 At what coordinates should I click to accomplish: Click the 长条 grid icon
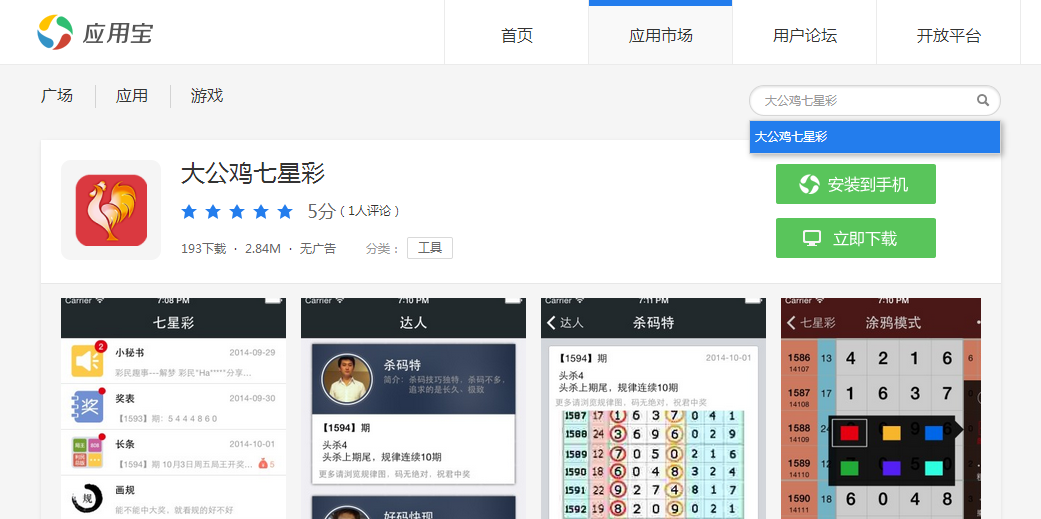88,452
